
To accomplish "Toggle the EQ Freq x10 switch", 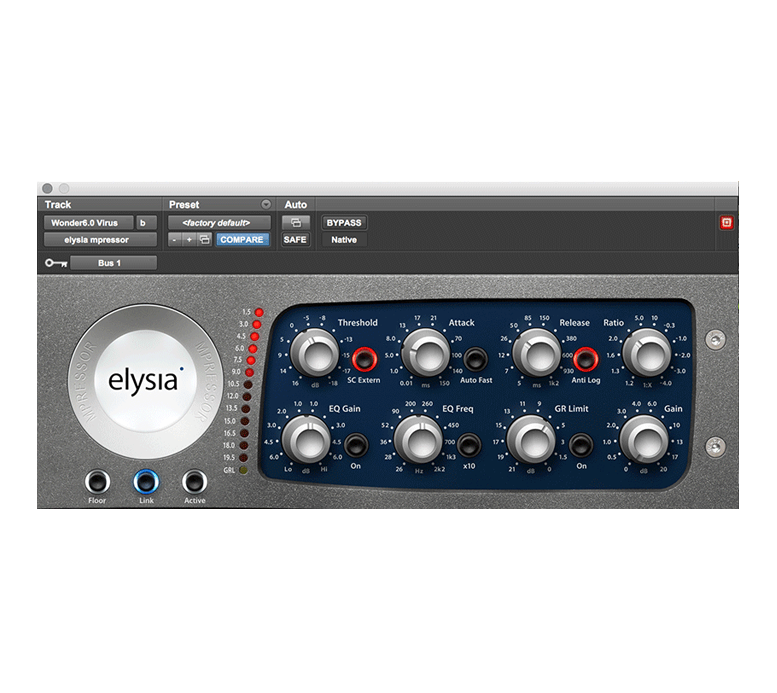I will pyautogui.click(x=469, y=445).
